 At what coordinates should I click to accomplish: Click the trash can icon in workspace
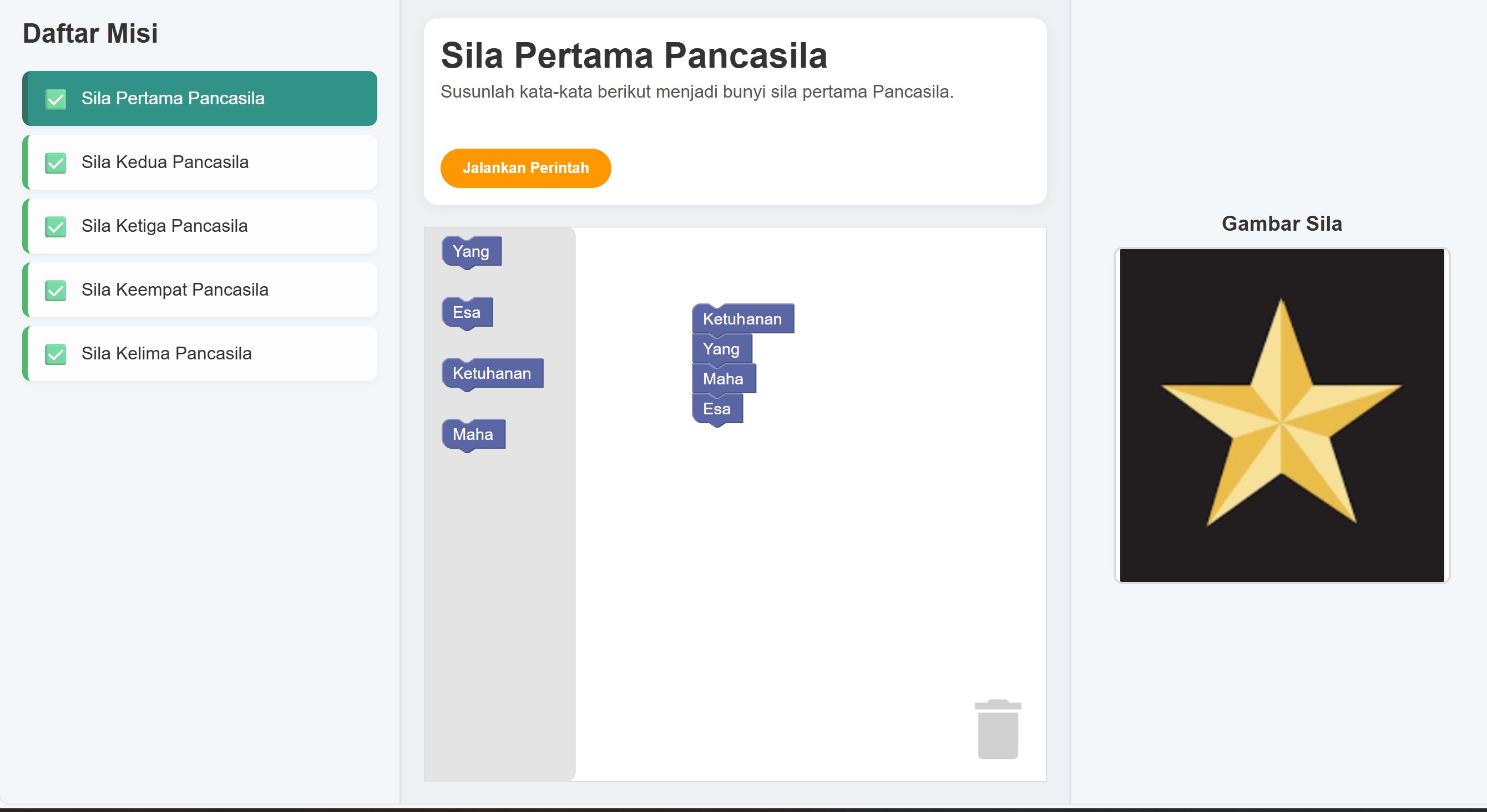[998, 729]
